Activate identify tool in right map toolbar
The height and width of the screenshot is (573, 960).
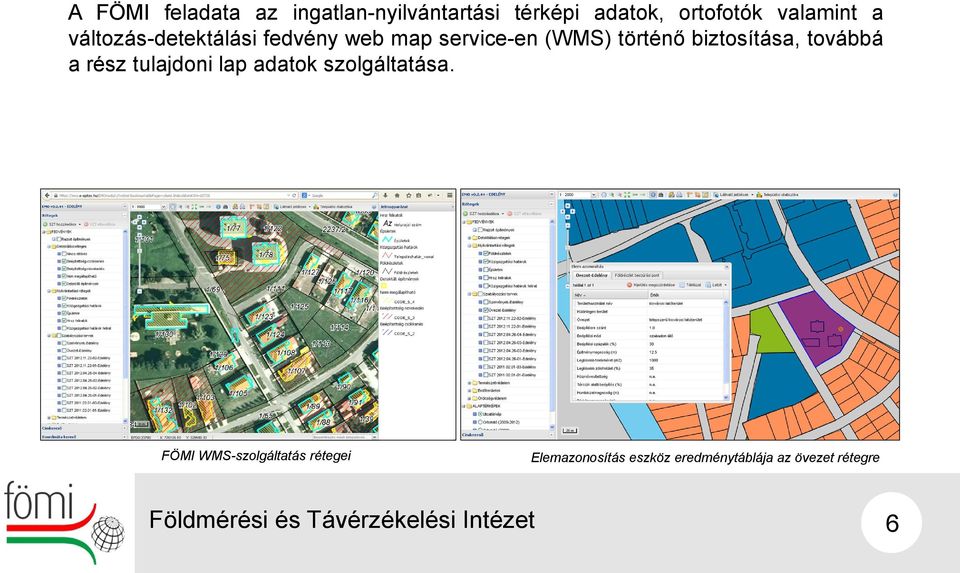pyautogui.click(x=653, y=195)
